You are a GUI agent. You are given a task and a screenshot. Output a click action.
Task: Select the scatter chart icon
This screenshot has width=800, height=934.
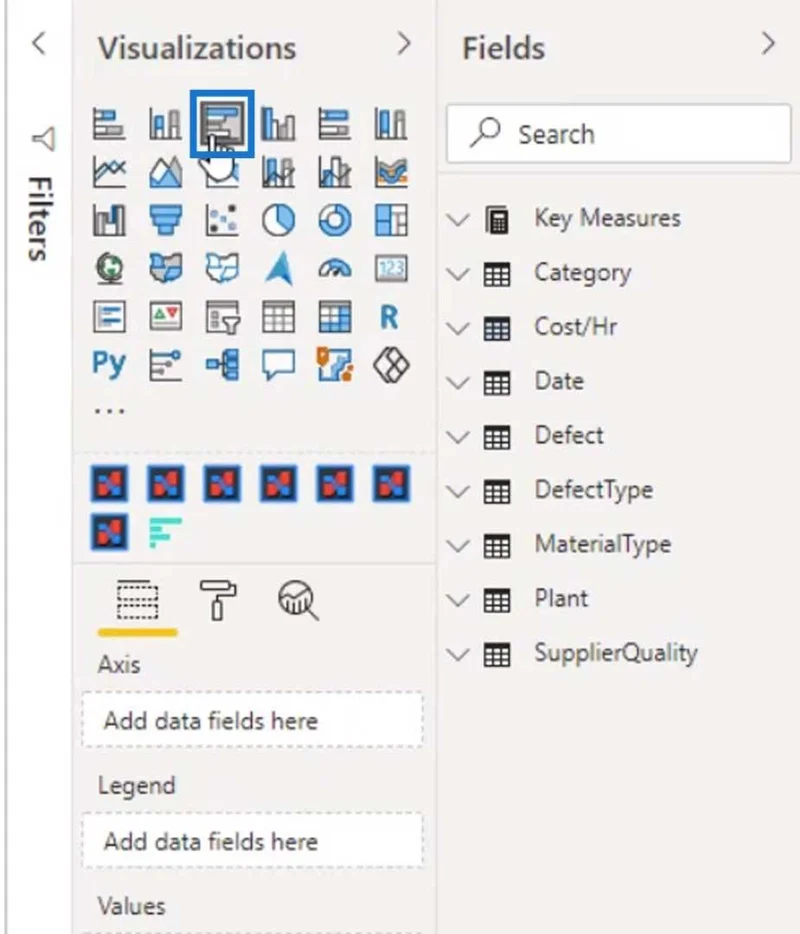(x=222, y=220)
